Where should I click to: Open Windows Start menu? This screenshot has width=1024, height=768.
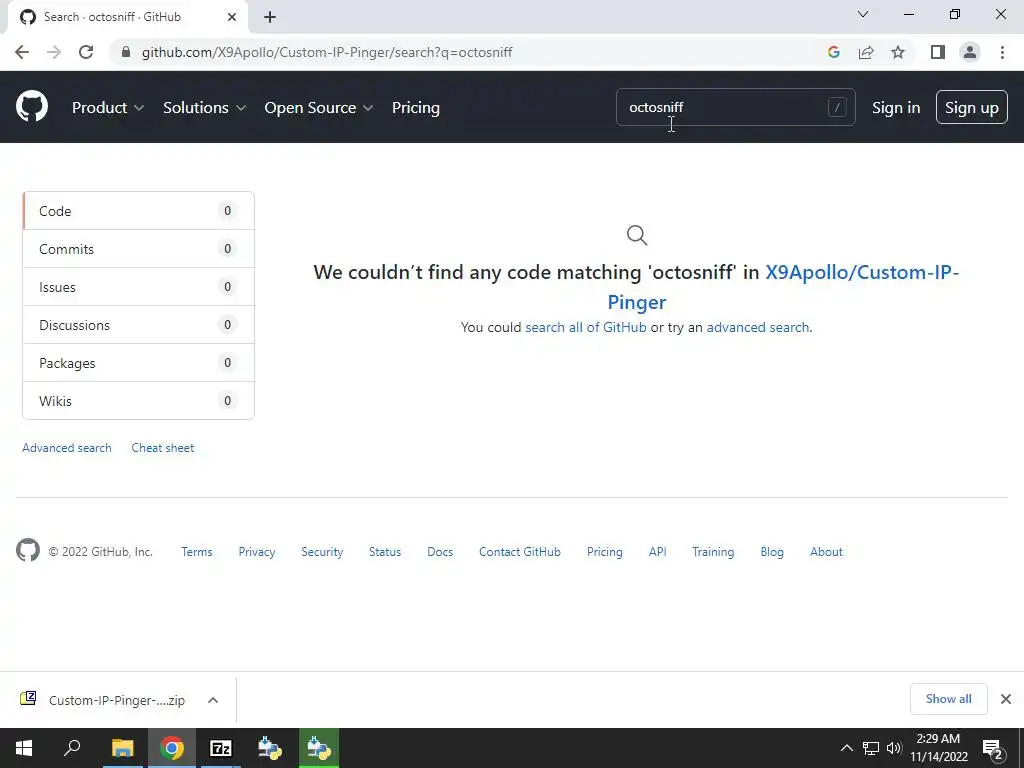pos(24,748)
